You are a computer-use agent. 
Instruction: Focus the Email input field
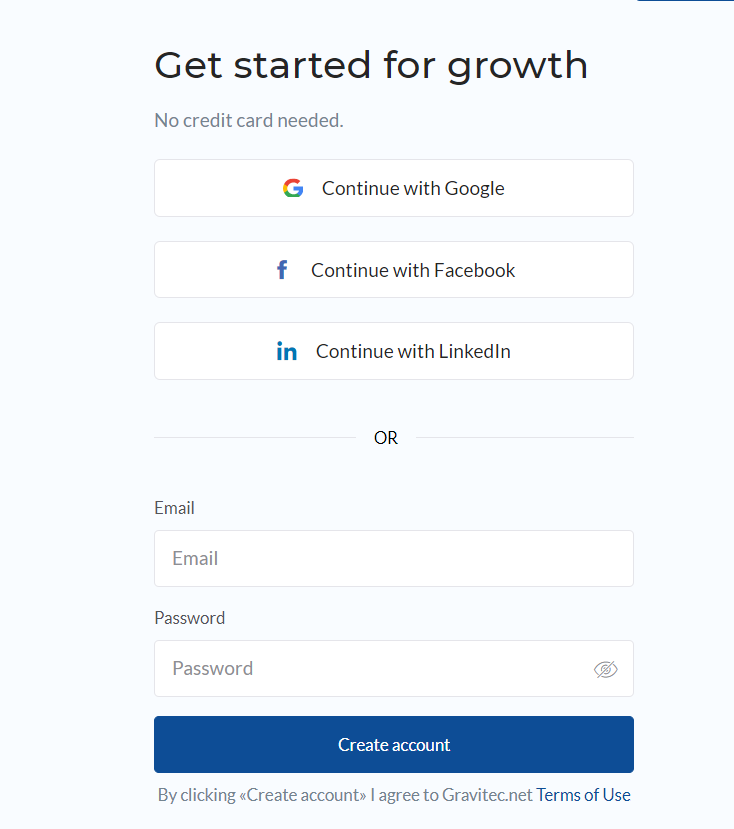394,558
